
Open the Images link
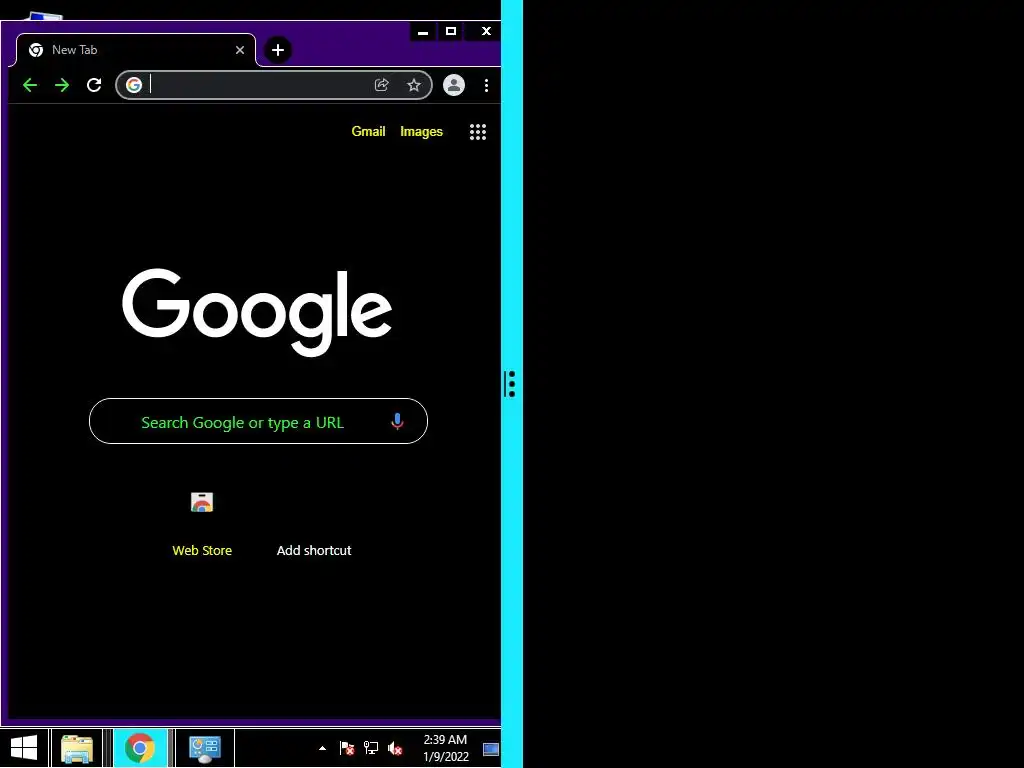(x=421, y=131)
